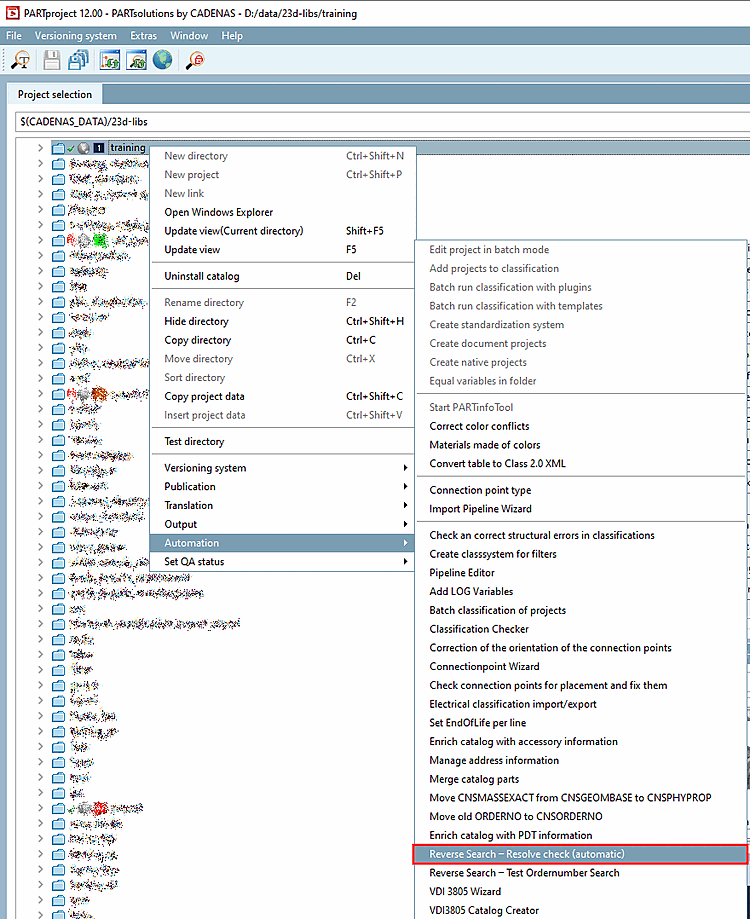Image resolution: width=750 pixels, height=919 pixels.
Task: Choose Reverse Search – Test Ordernumber Search
Action: (580, 873)
